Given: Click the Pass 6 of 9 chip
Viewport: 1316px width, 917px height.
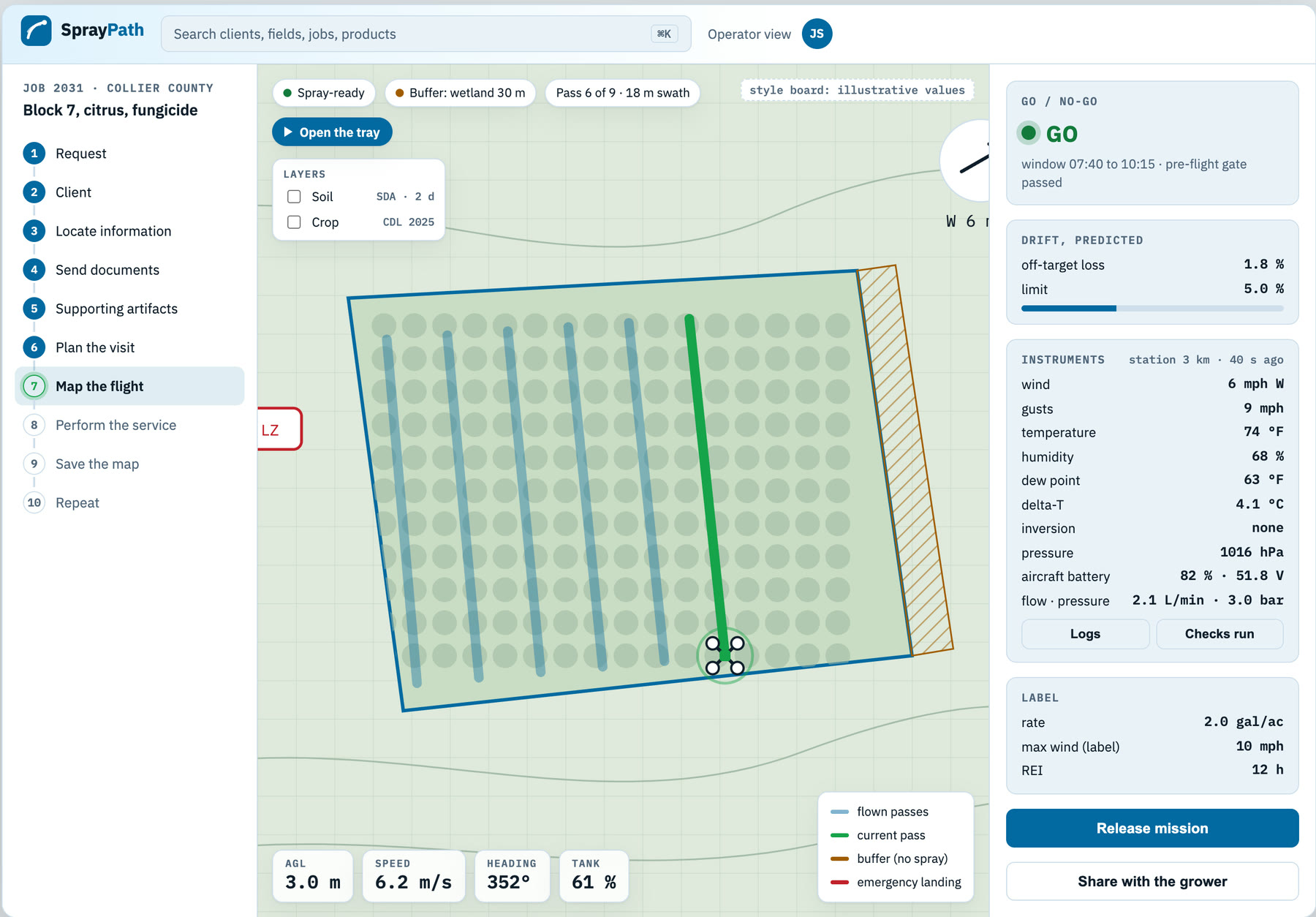Looking at the screenshot, I should click(623, 93).
